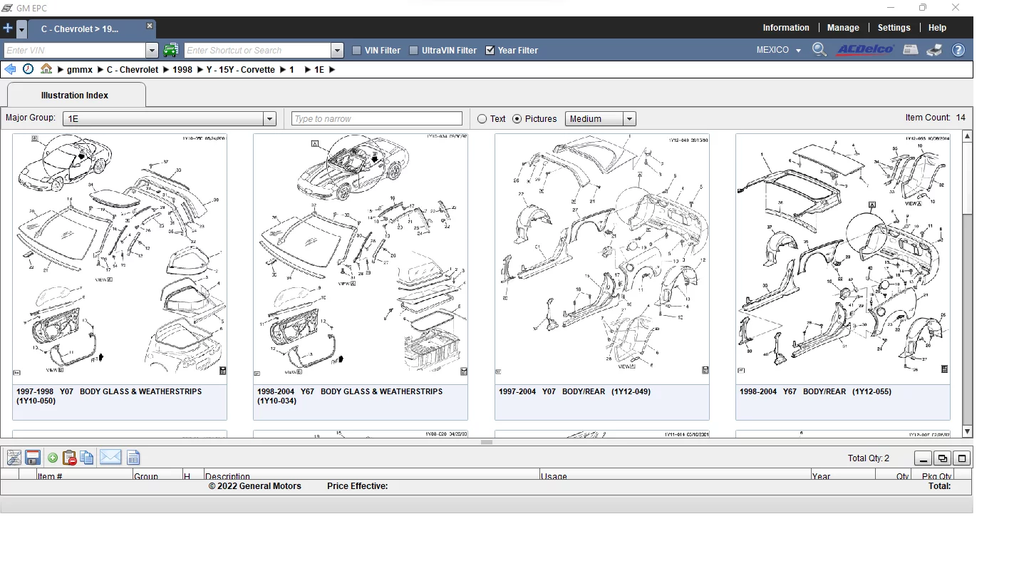Click the save disk icon in parts list toolbar

click(33, 458)
